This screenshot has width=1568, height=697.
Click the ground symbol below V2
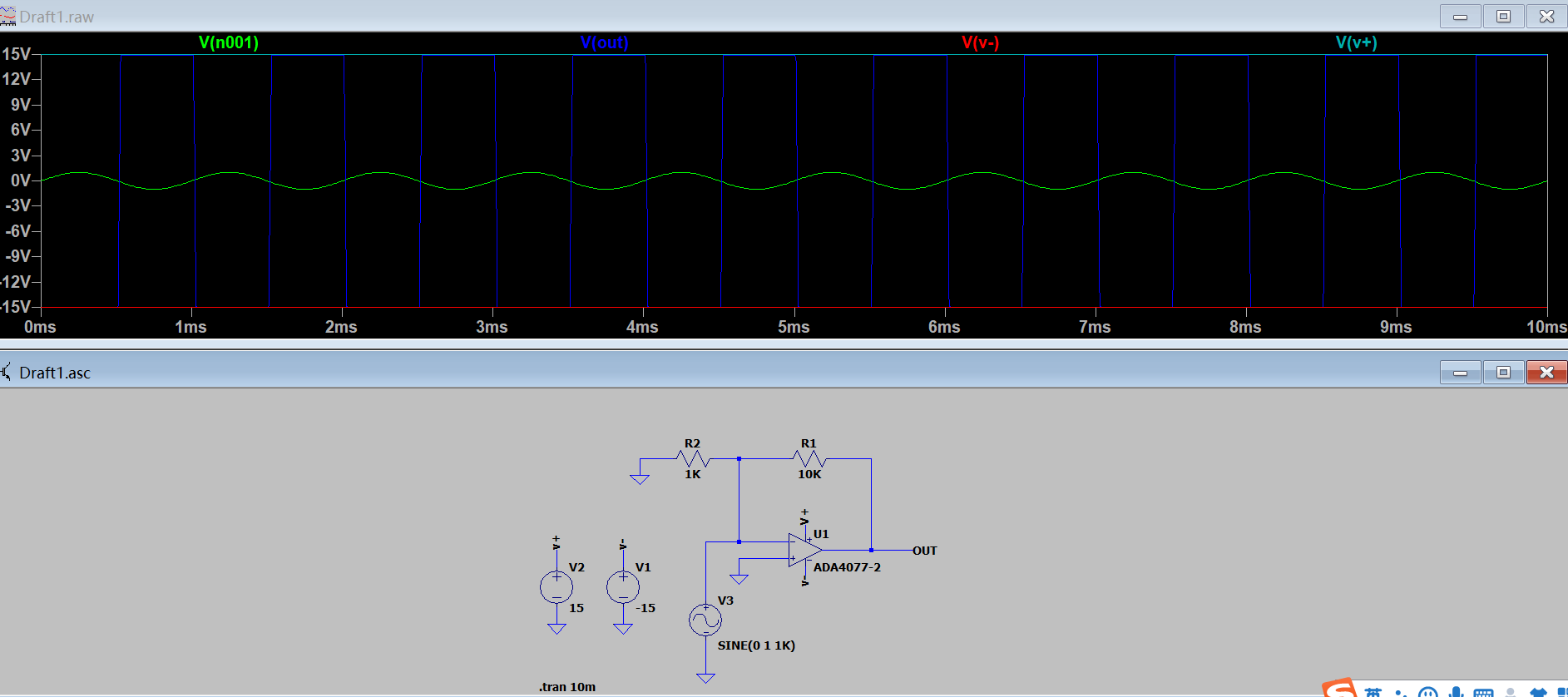tap(556, 629)
